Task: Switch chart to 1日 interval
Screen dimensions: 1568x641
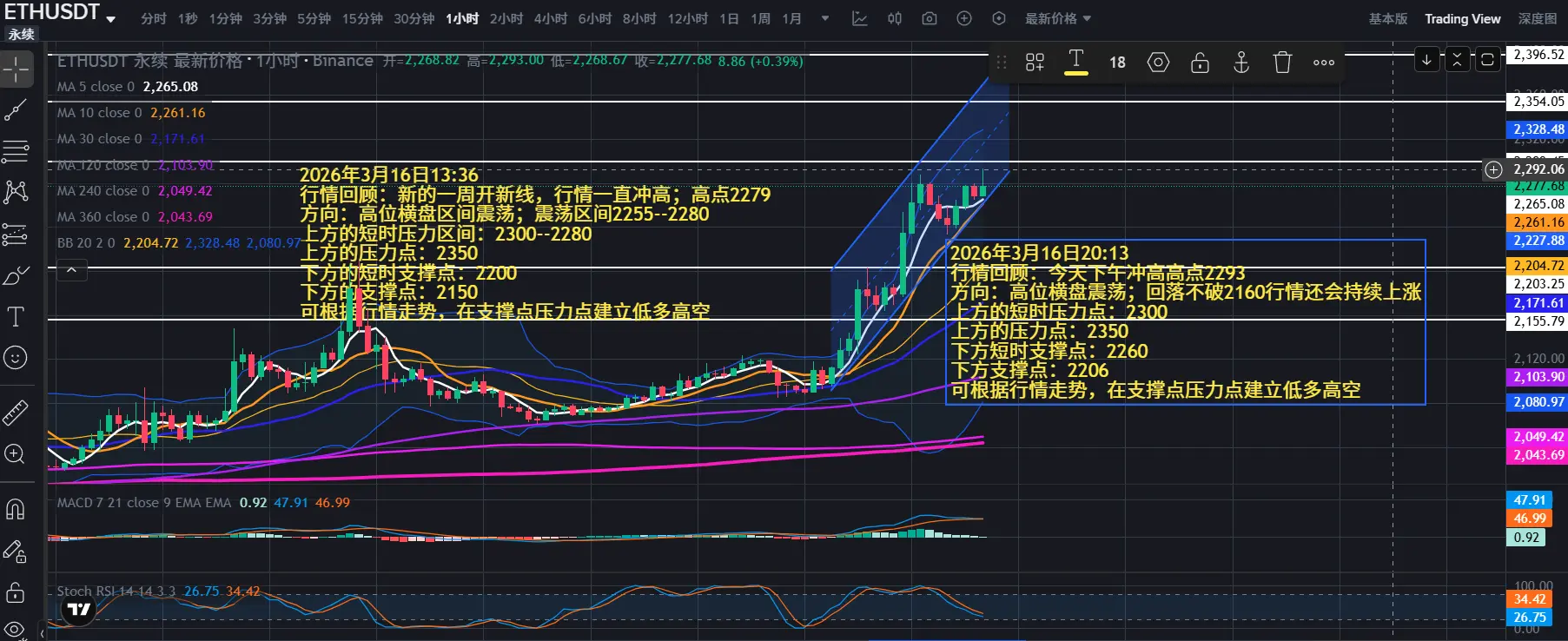Action: click(729, 18)
